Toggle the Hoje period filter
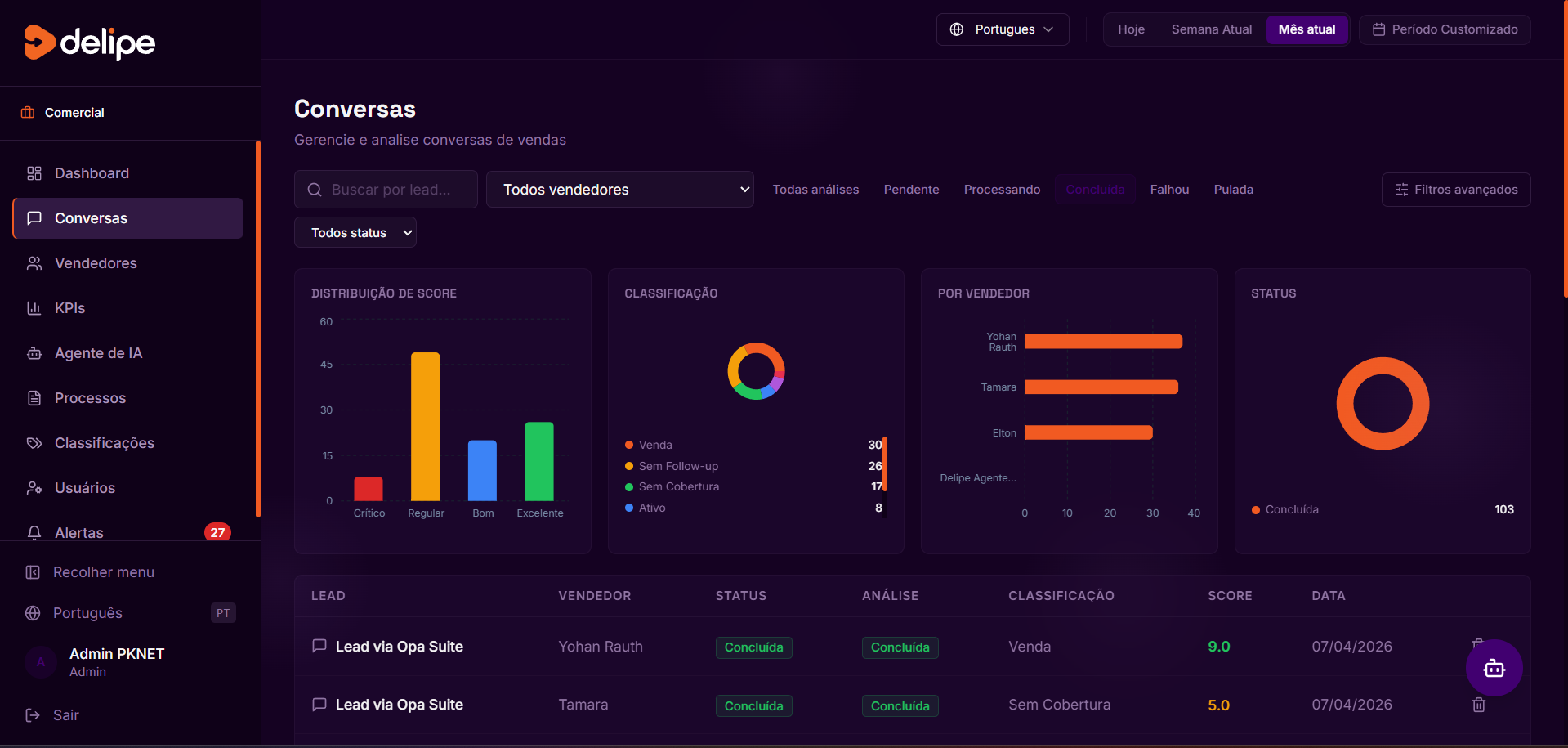This screenshot has height=748, width=1568. tap(1131, 29)
